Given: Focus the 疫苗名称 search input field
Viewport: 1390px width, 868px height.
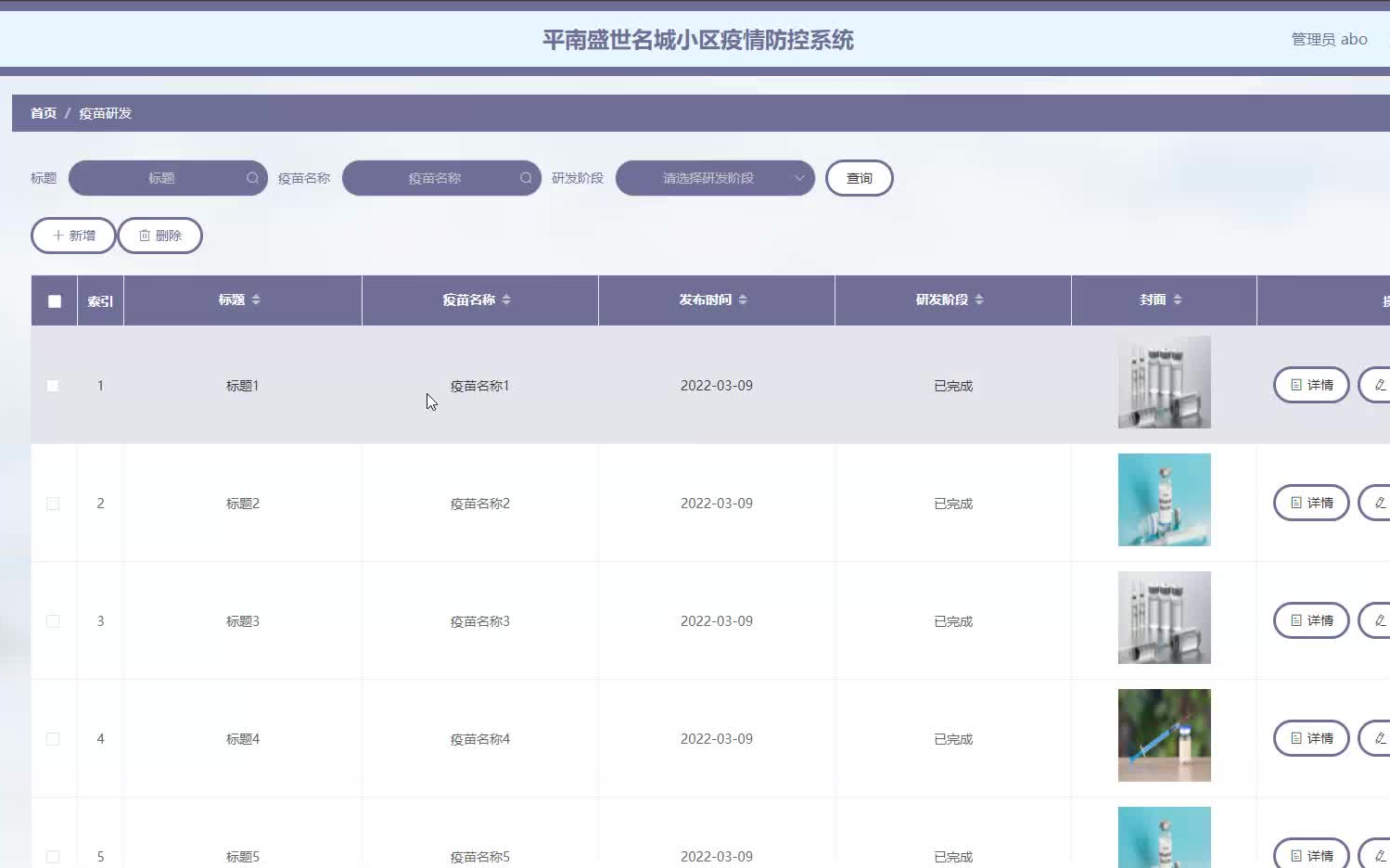Looking at the screenshot, I should (x=441, y=178).
